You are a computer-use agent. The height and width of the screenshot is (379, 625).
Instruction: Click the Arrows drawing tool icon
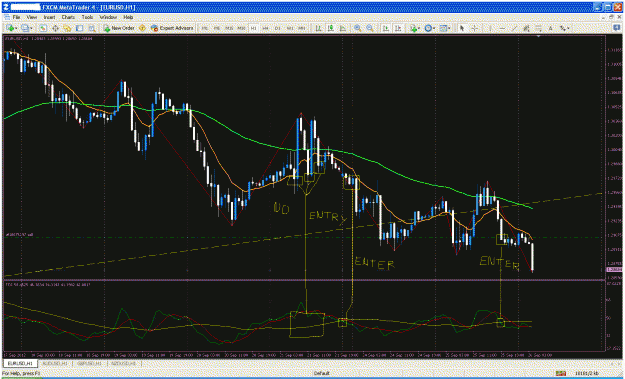coord(562,28)
